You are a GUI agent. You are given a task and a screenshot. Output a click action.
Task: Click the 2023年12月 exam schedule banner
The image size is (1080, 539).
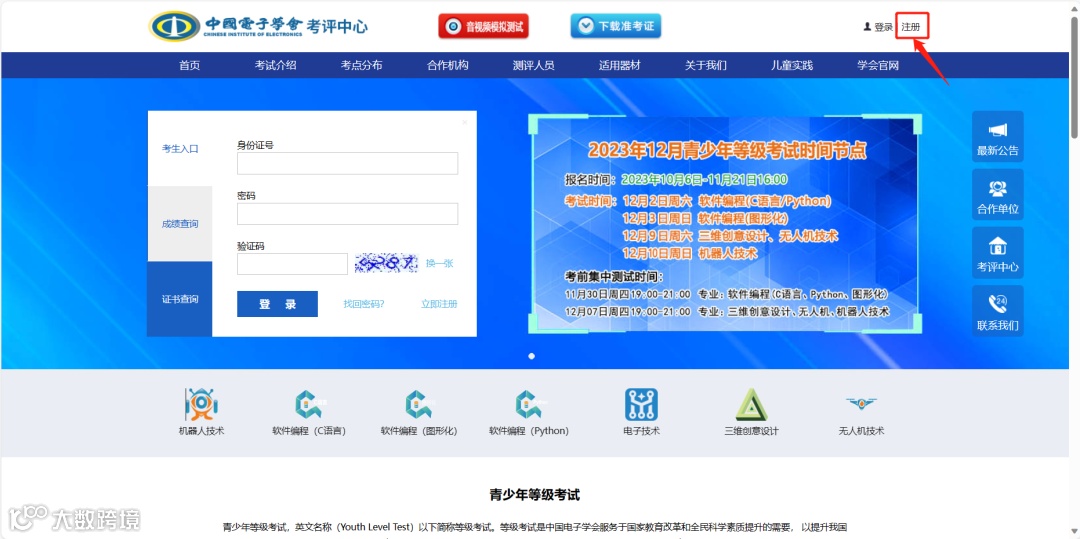click(725, 224)
